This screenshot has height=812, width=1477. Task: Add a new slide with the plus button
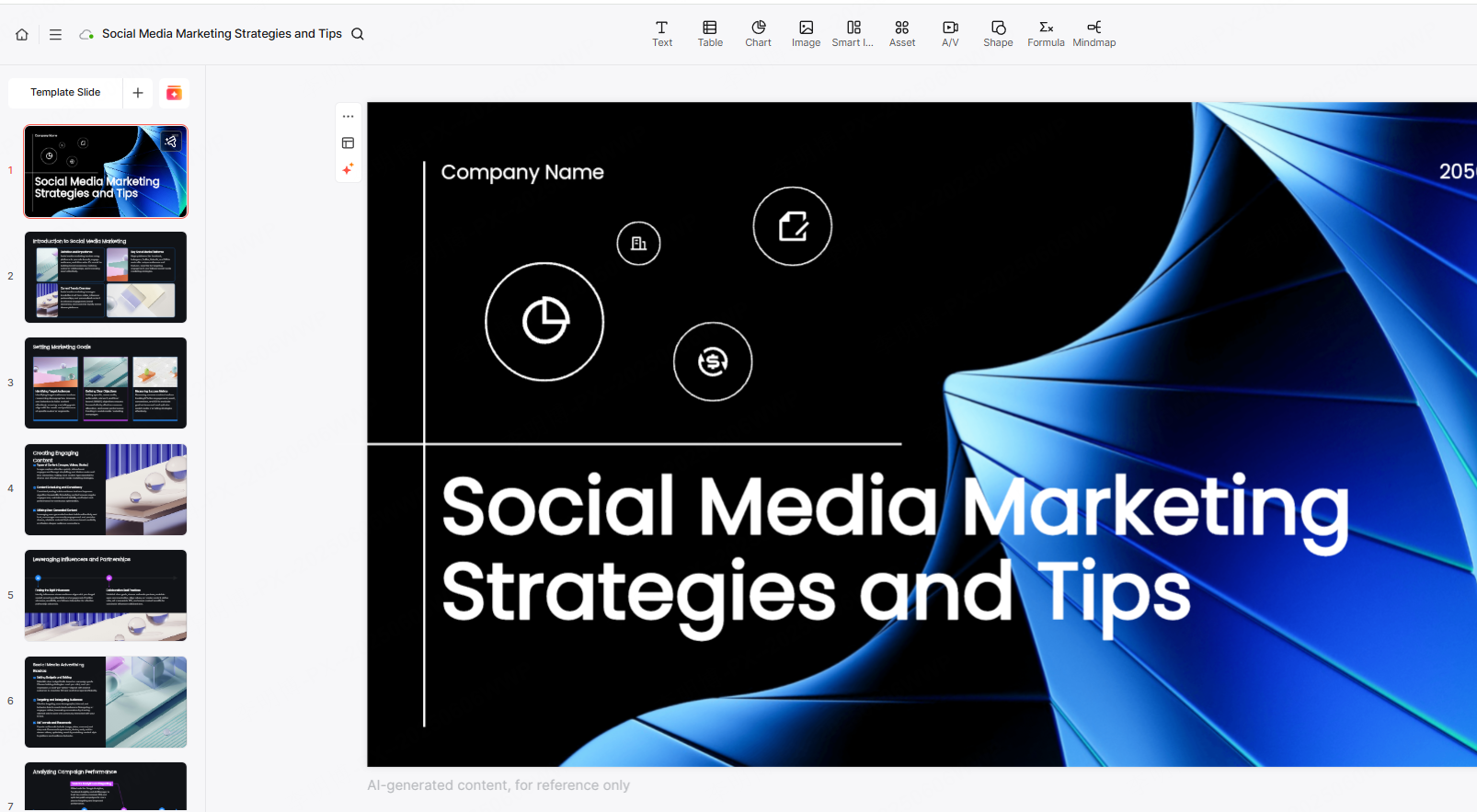[x=138, y=93]
